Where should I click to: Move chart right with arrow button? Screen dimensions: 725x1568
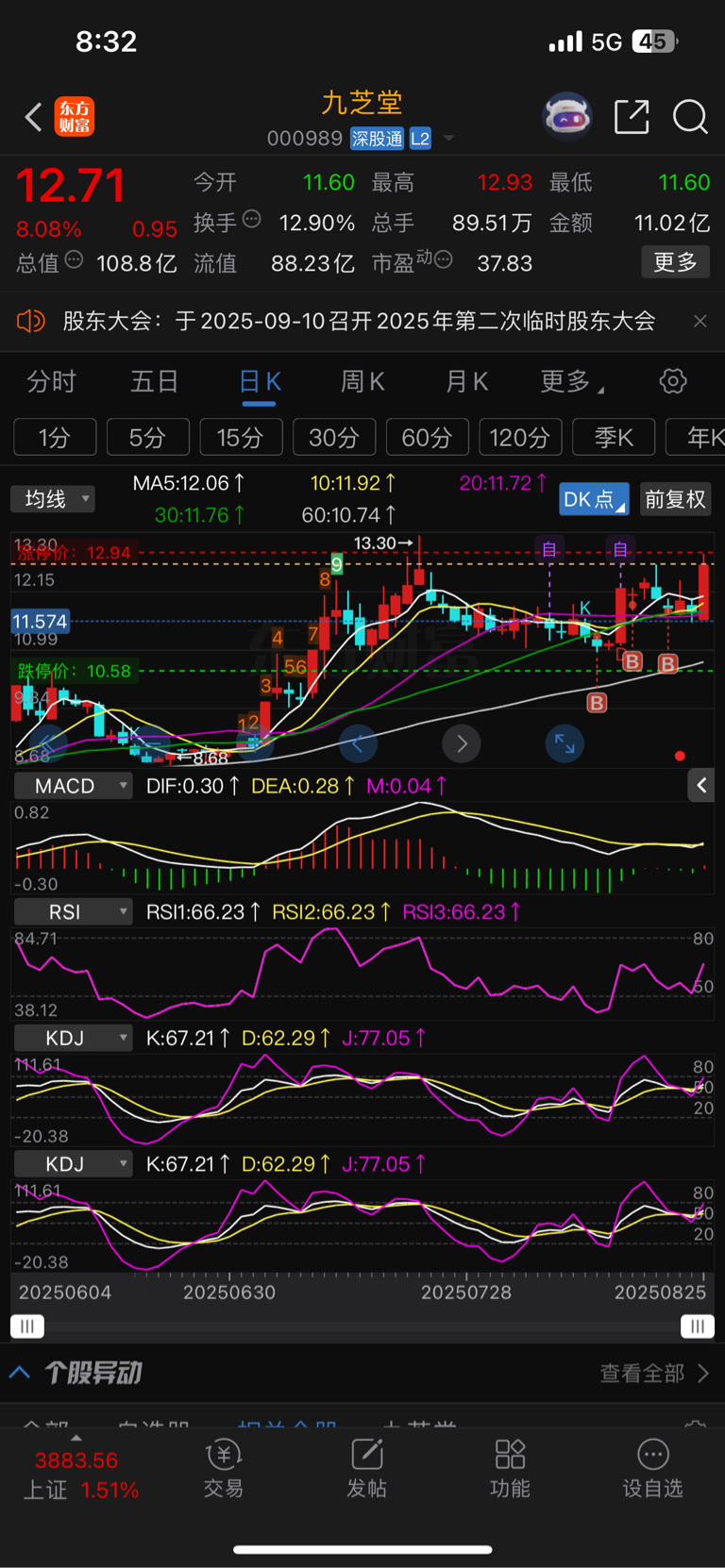[462, 744]
